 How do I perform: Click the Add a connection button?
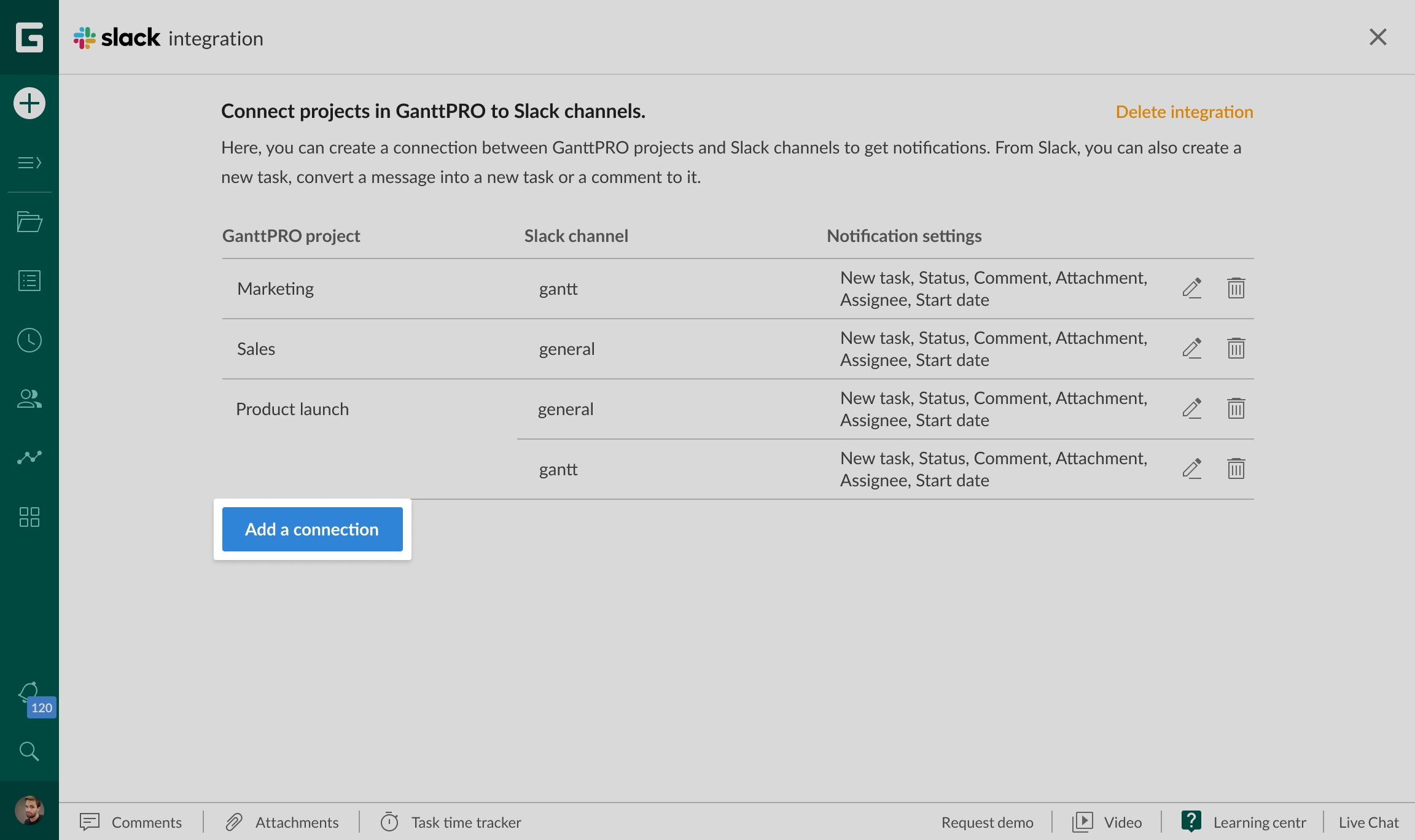click(x=312, y=529)
